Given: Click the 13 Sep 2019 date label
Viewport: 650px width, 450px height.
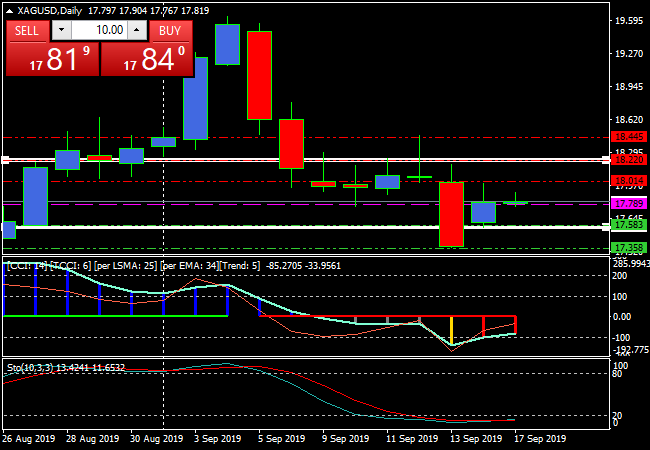Looking at the screenshot, I should pos(477,438).
